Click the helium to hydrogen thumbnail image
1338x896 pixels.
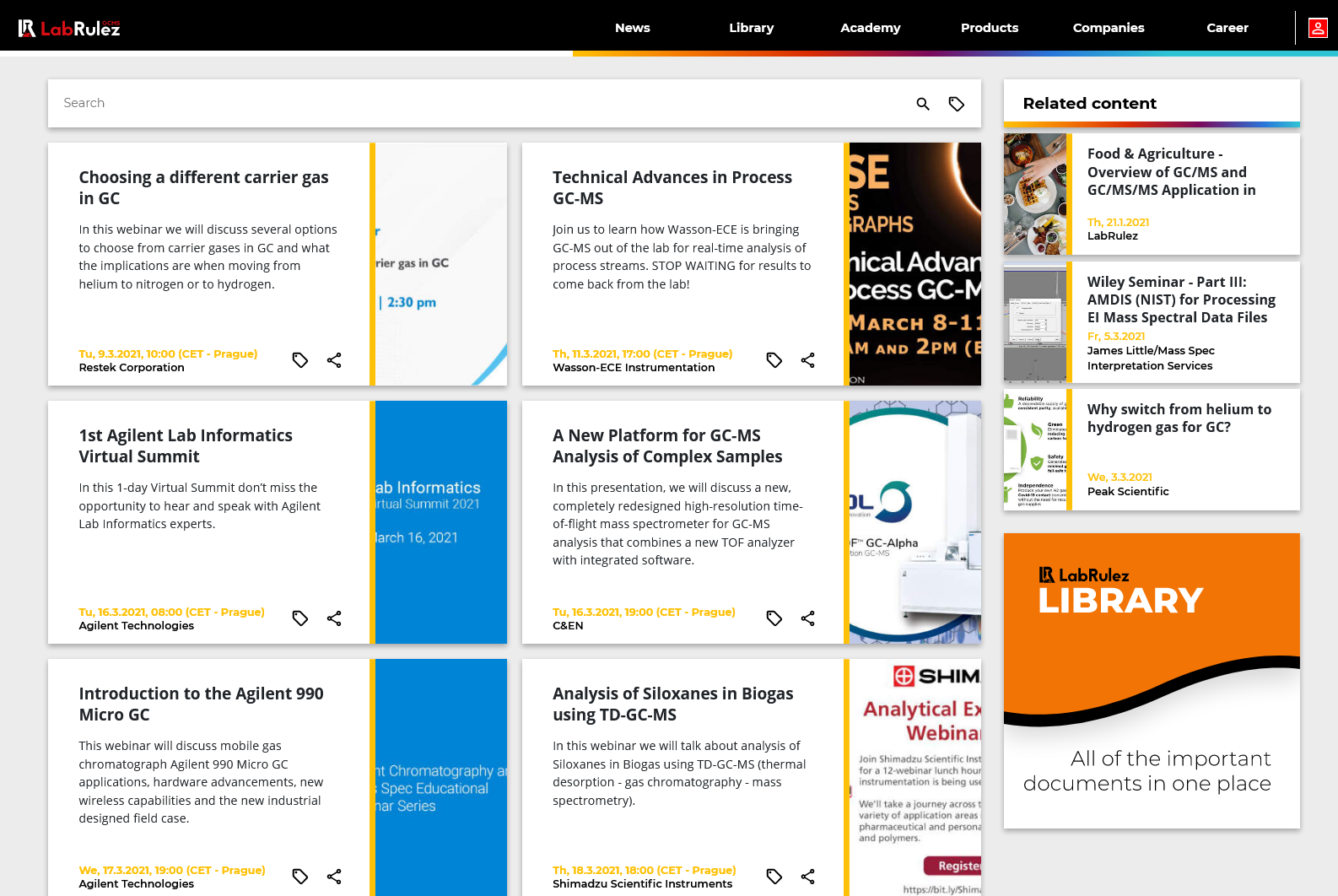[x=1035, y=450]
